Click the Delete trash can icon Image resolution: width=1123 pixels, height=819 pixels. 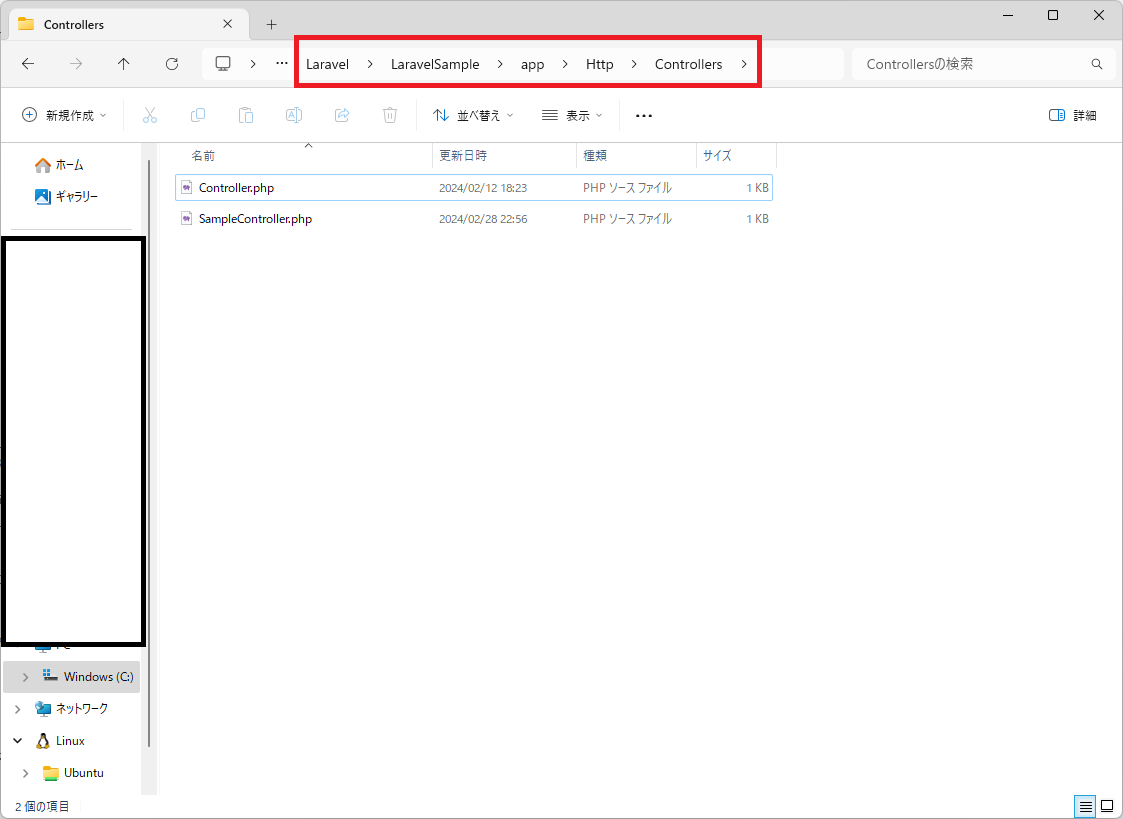[390, 115]
